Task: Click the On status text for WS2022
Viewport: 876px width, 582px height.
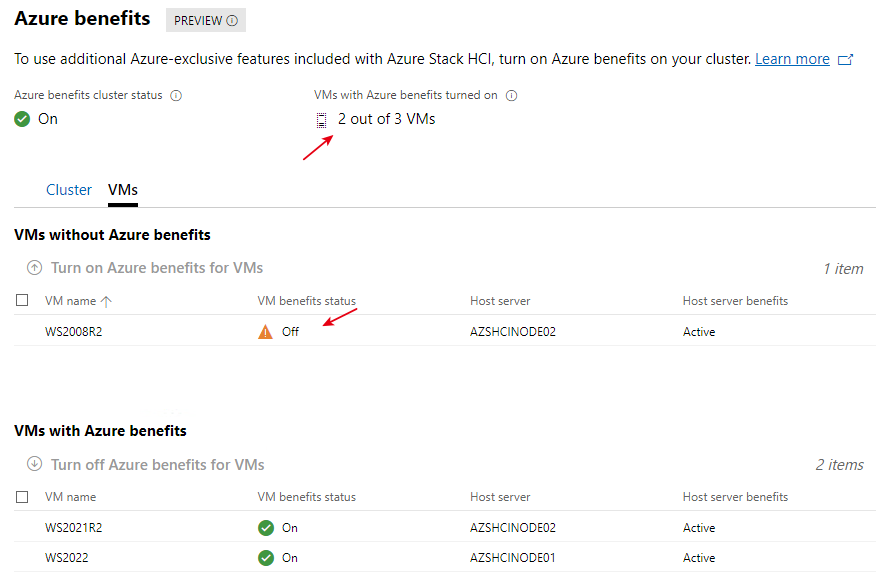Action: (x=290, y=557)
